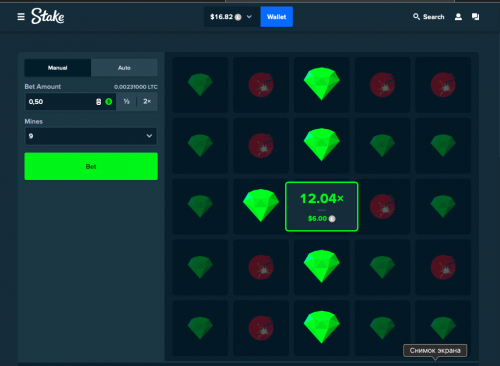Click the coin icon next to $6.00 payout

(332, 219)
